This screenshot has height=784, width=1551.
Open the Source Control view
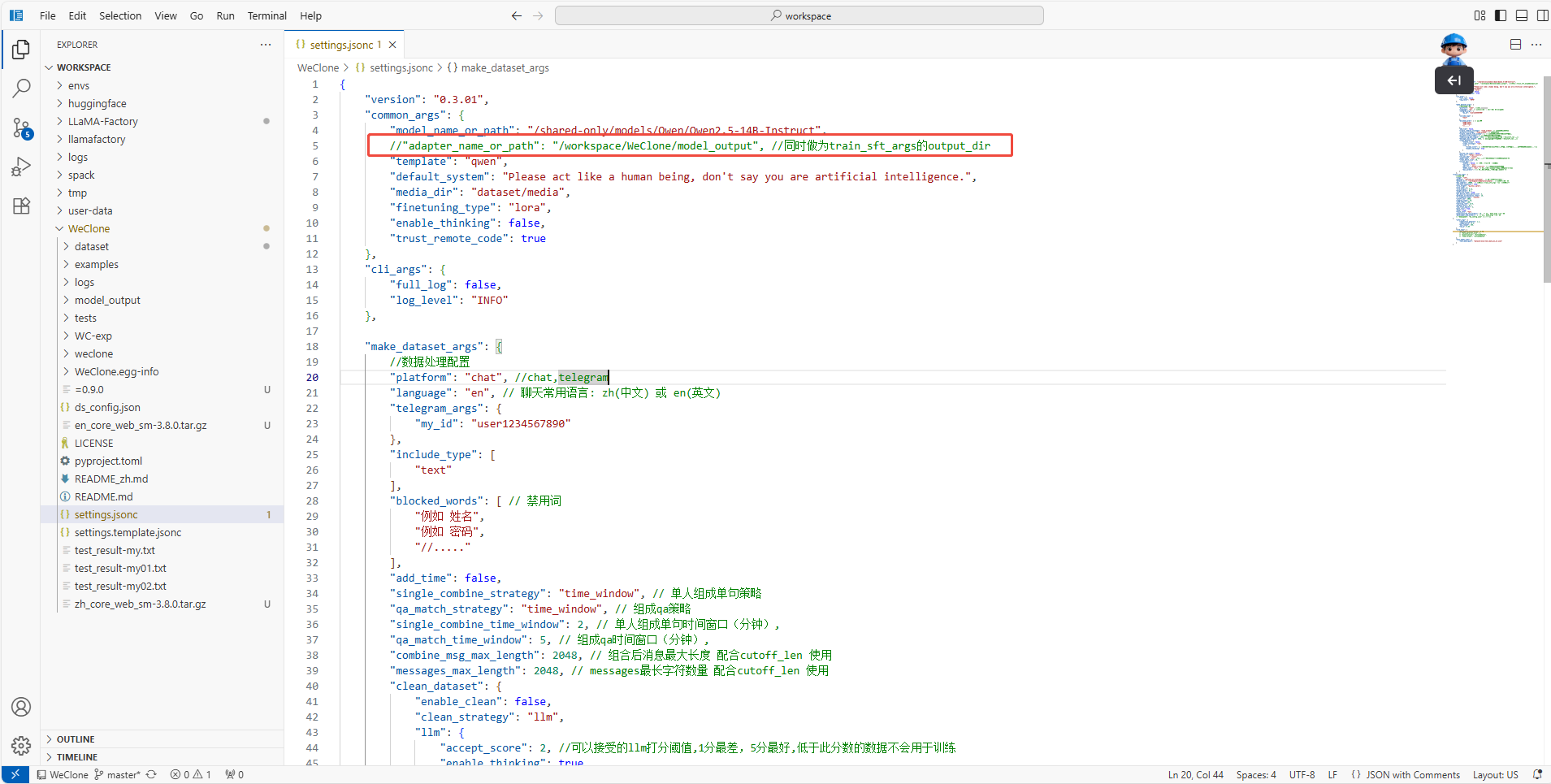(x=21, y=128)
